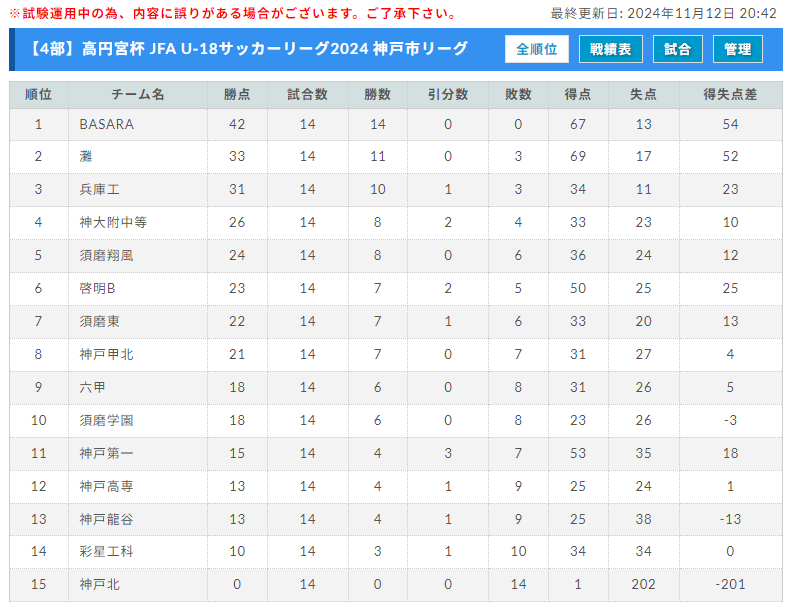Click the league title header text
801x615 pixels.
click(247, 49)
